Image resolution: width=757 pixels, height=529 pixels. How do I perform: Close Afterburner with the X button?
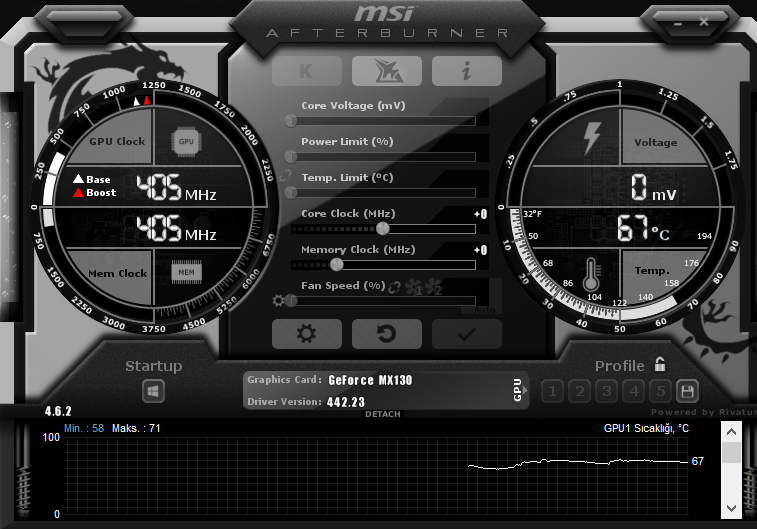pos(704,22)
